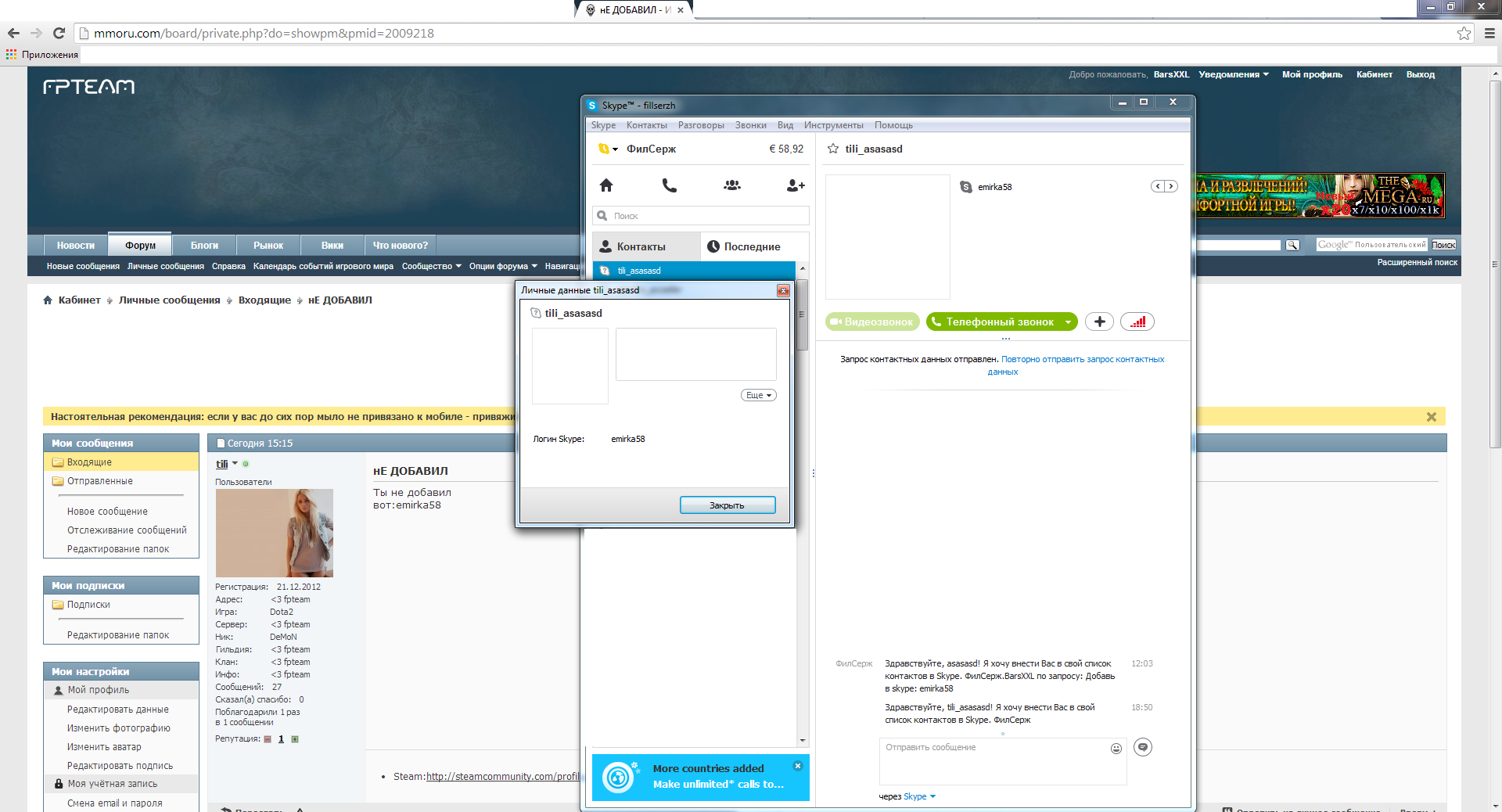Screen dimensions: 1502x812
Task: Open Skype menu in menu bar
Action: 603,125
